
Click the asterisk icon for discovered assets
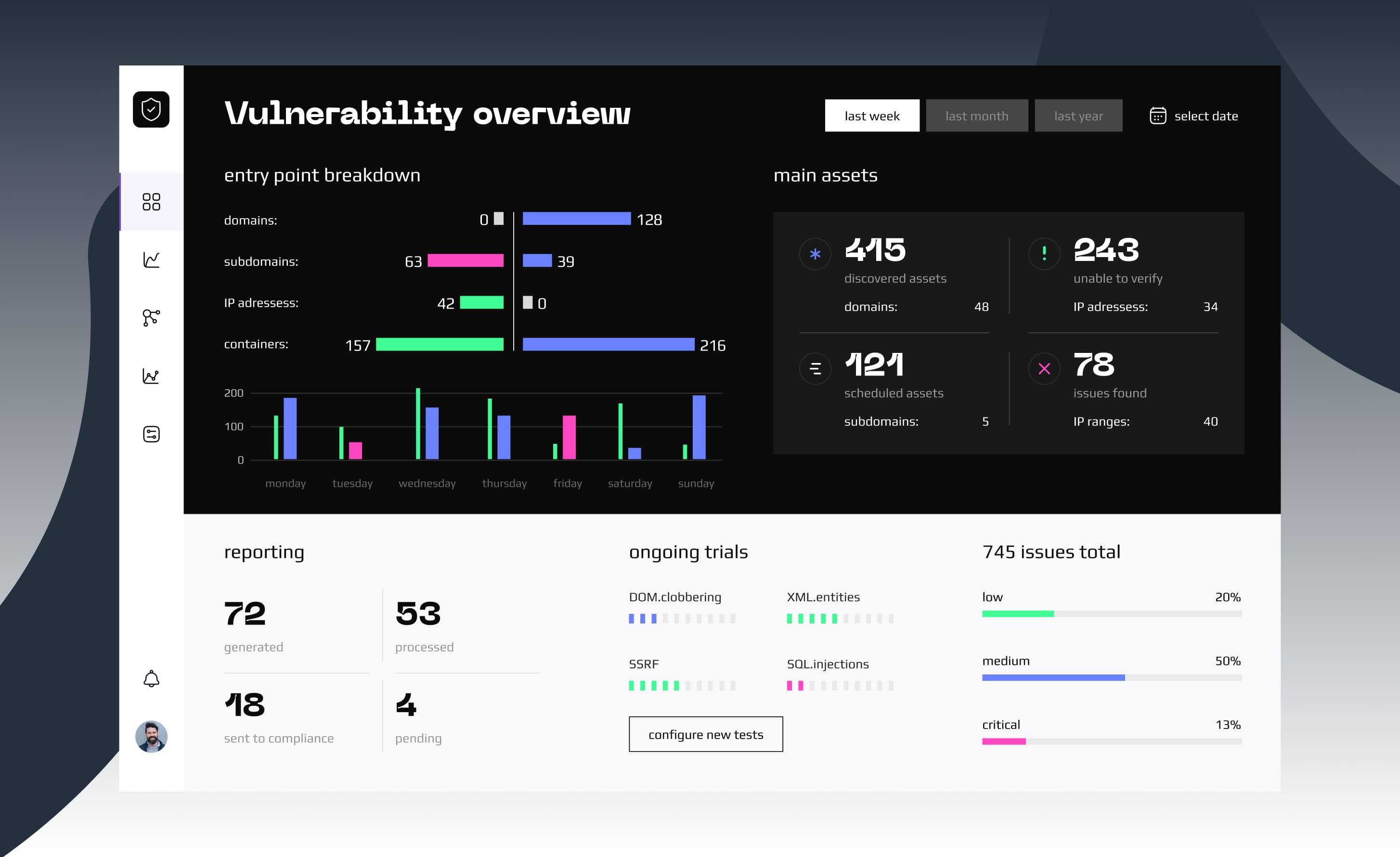(815, 254)
